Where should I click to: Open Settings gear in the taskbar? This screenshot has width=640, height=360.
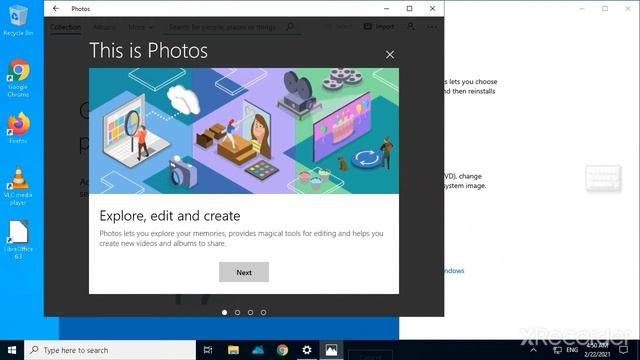pos(307,350)
